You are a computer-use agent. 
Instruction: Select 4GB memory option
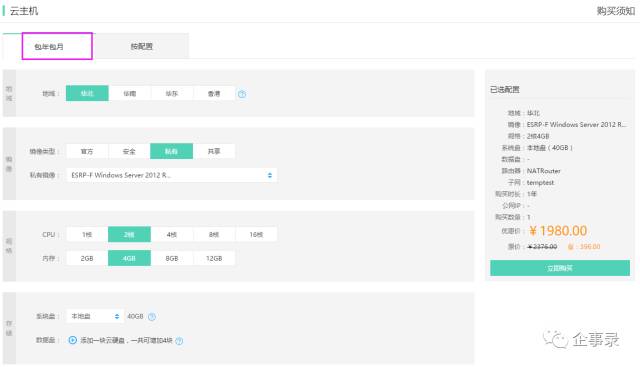click(x=129, y=258)
